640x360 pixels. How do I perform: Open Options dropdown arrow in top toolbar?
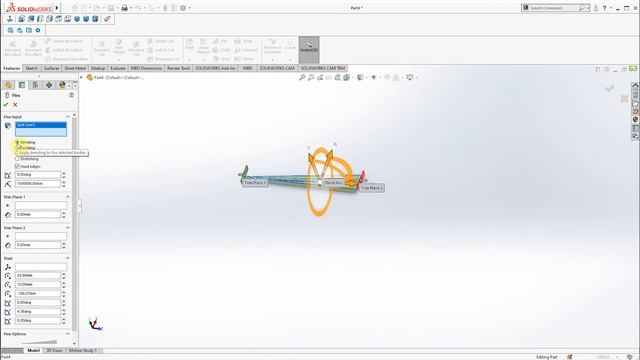(189, 8)
